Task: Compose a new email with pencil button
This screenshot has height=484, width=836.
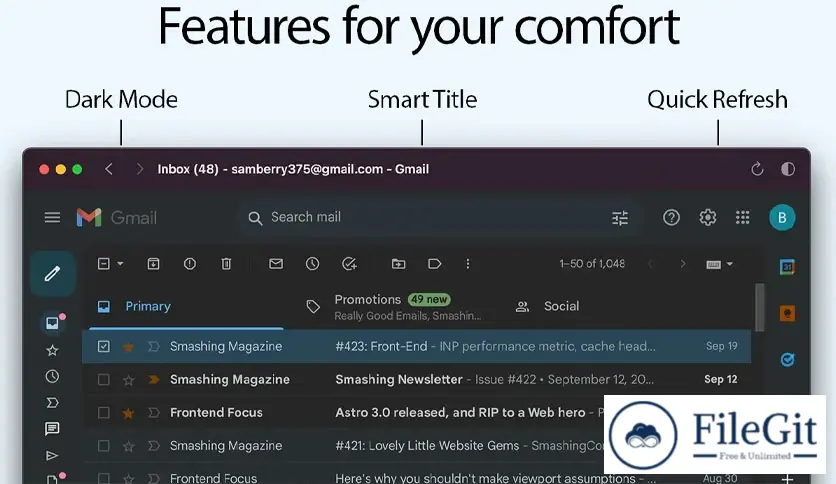Action: pyautogui.click(x=52, y=274)
